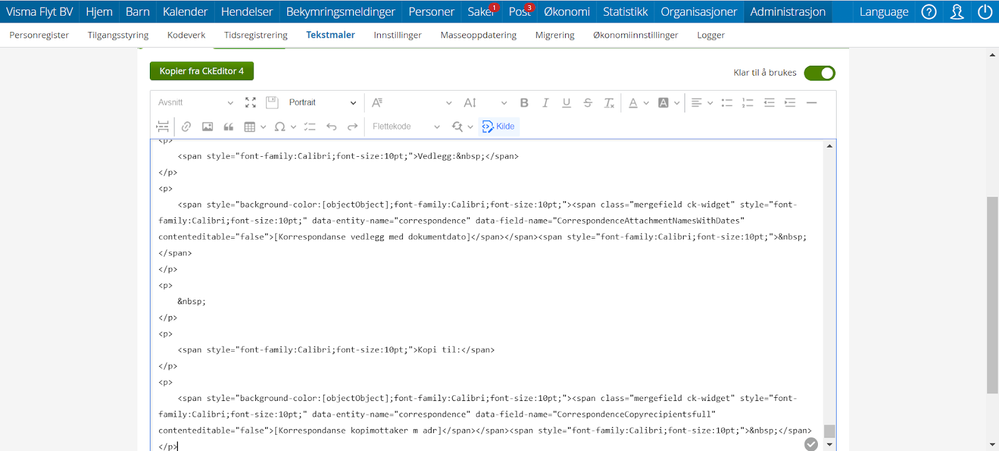Open the Bekymringsmeldinger menu

[340, 11]
